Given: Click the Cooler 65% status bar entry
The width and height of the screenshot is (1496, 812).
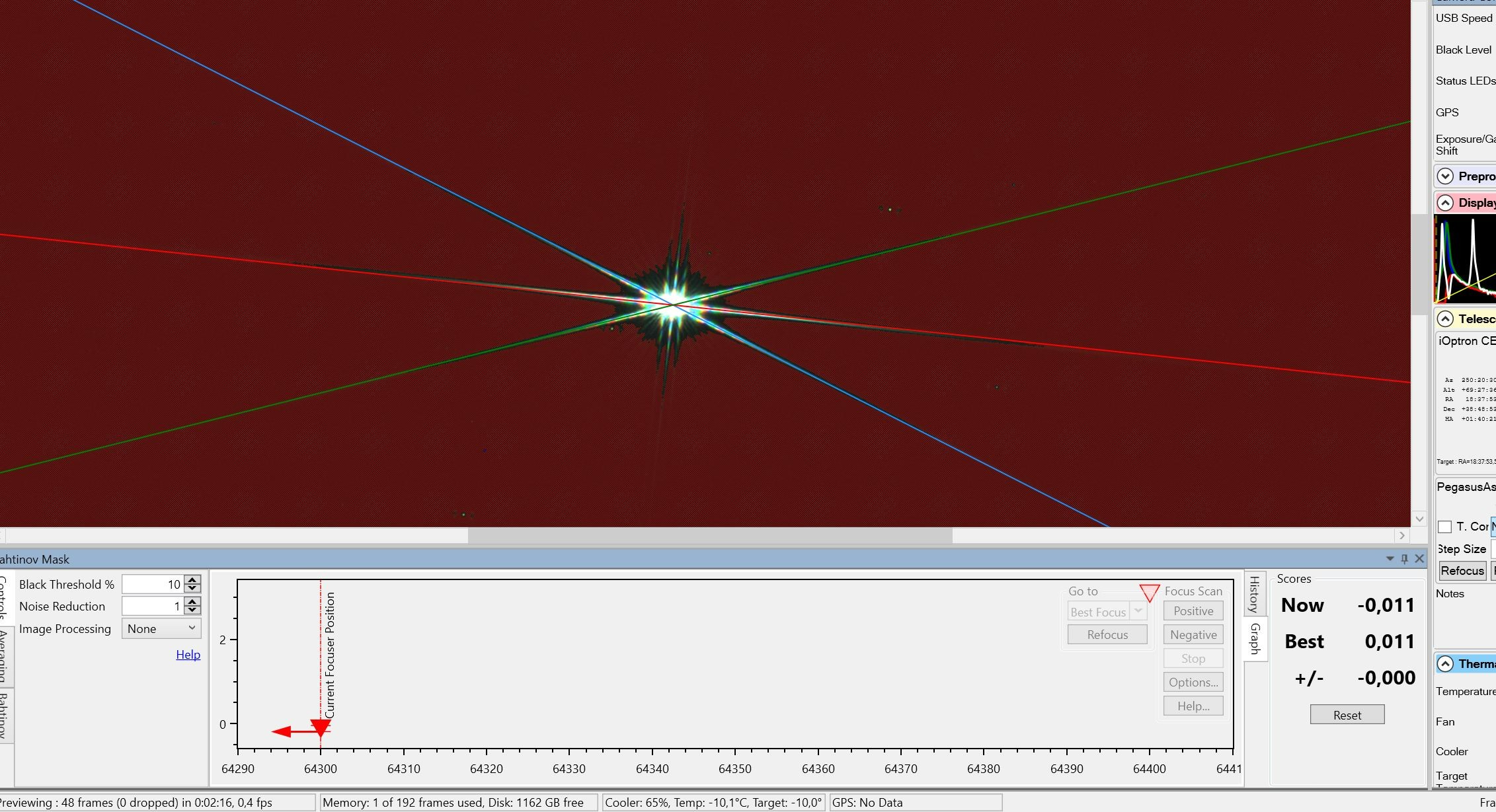Looking at the screenshot, I should point(713,803).
